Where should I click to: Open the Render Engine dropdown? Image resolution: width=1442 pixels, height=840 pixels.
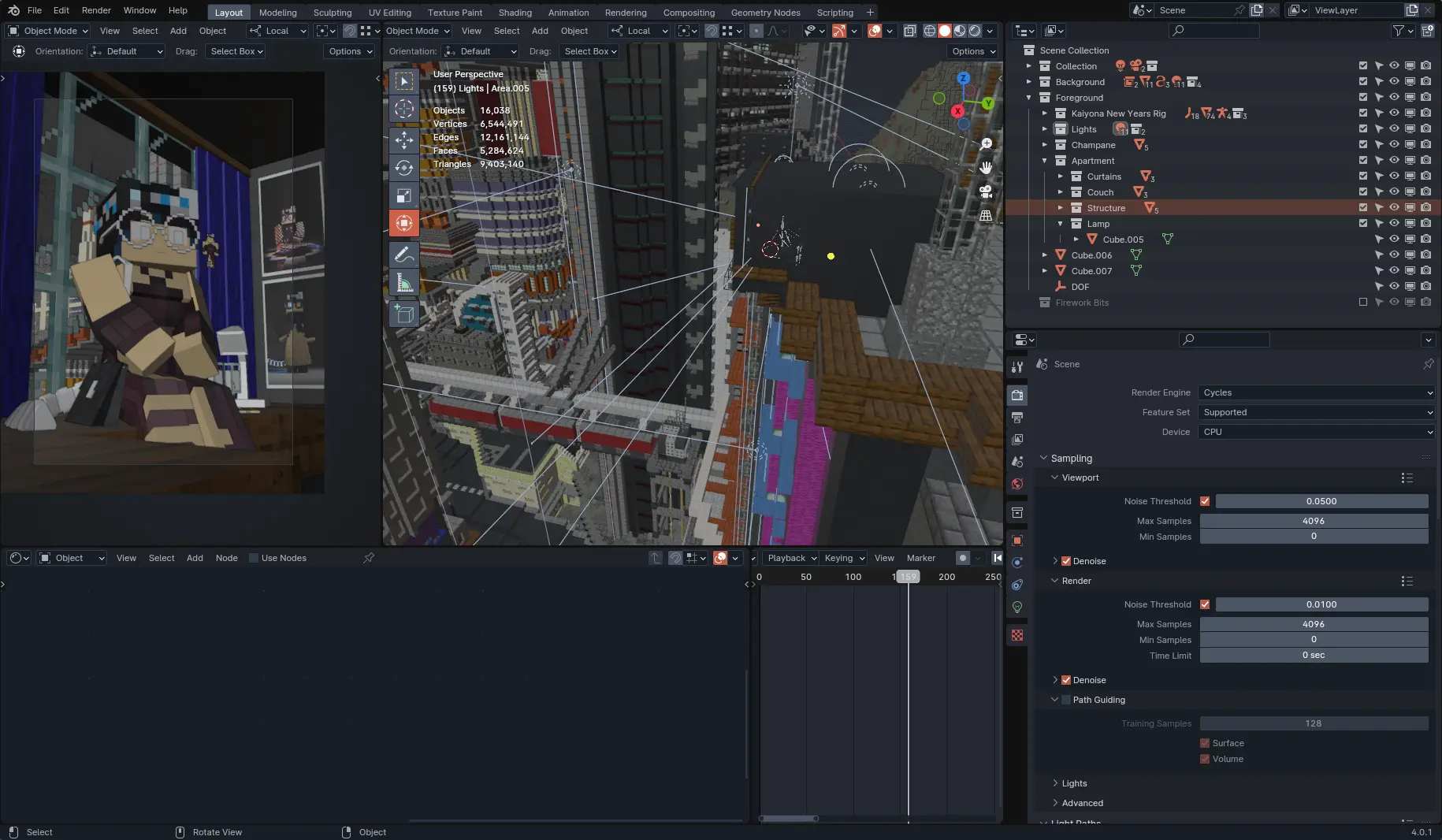point(1316,392)
